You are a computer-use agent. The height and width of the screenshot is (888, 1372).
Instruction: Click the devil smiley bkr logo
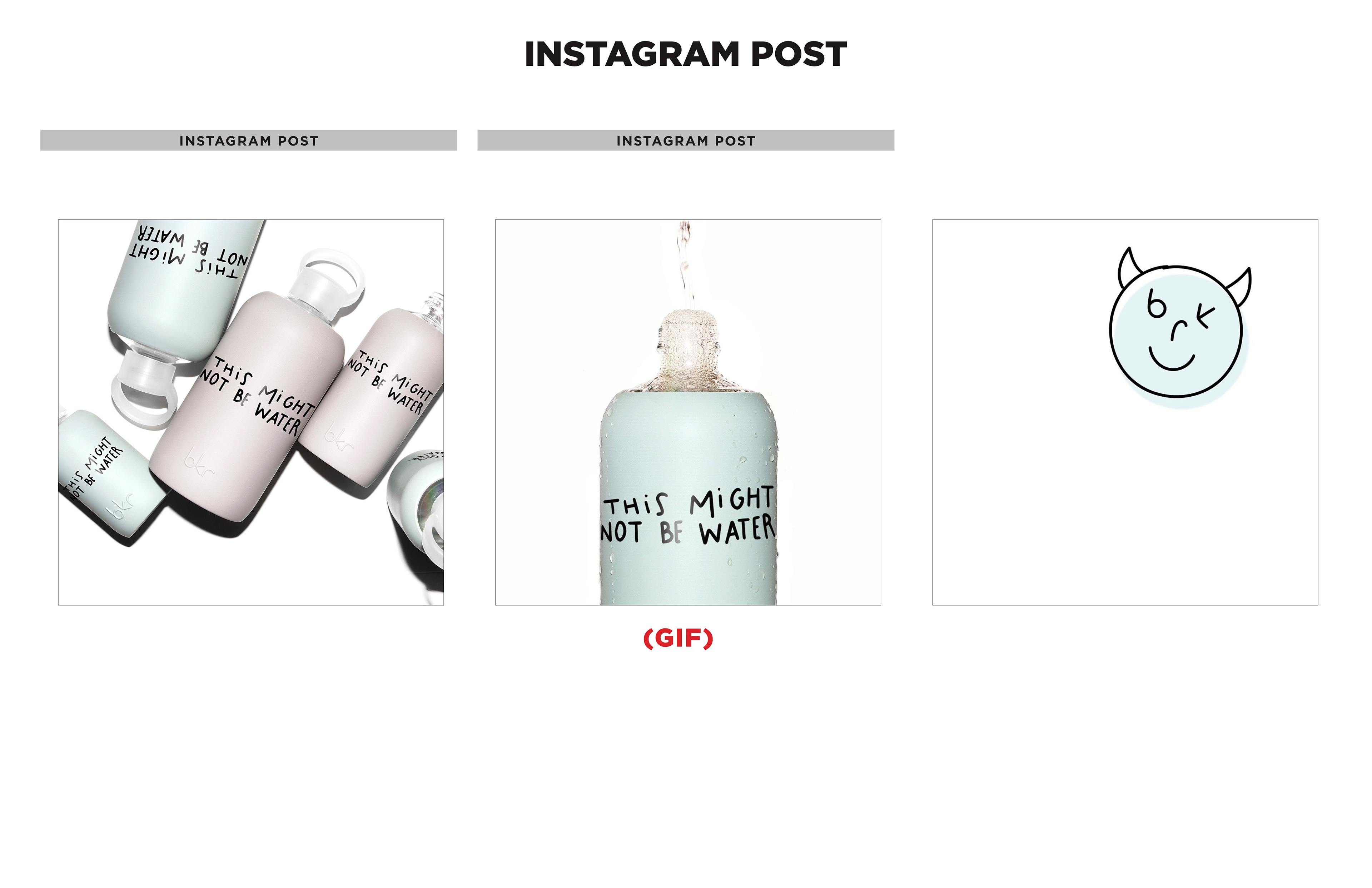click(x=1180, y=328)
